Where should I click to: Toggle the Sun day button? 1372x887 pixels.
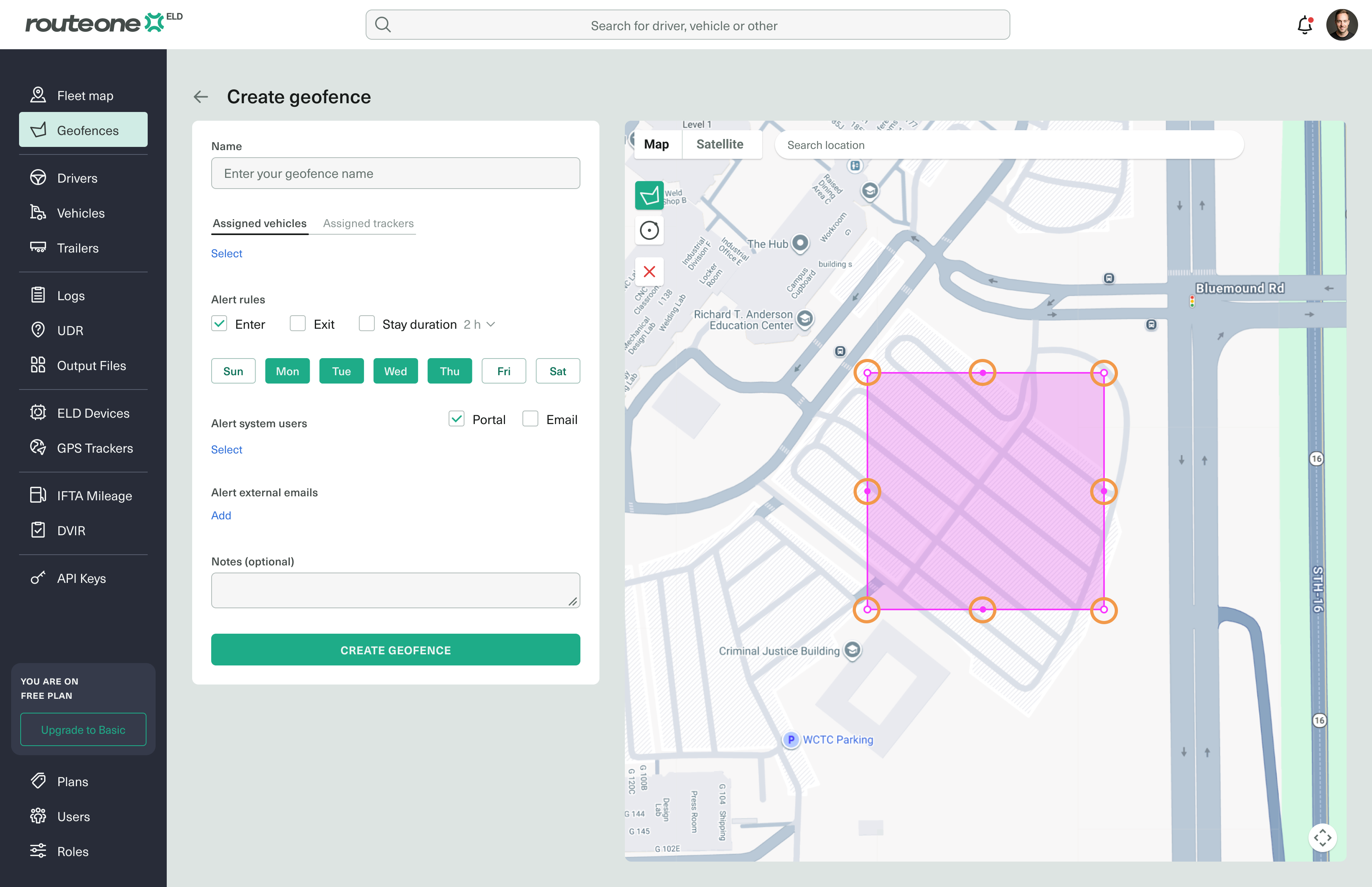(x=233, y=371)
